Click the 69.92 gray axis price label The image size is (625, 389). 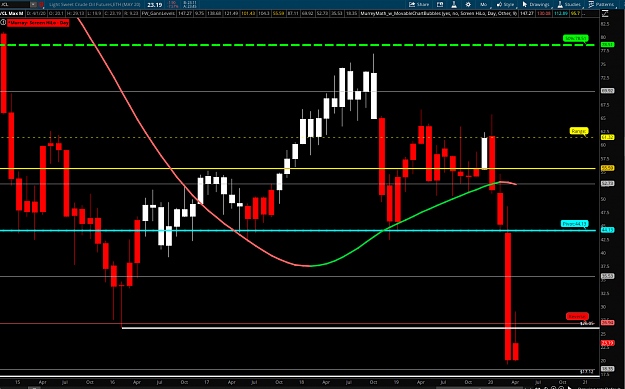point(607,91)
